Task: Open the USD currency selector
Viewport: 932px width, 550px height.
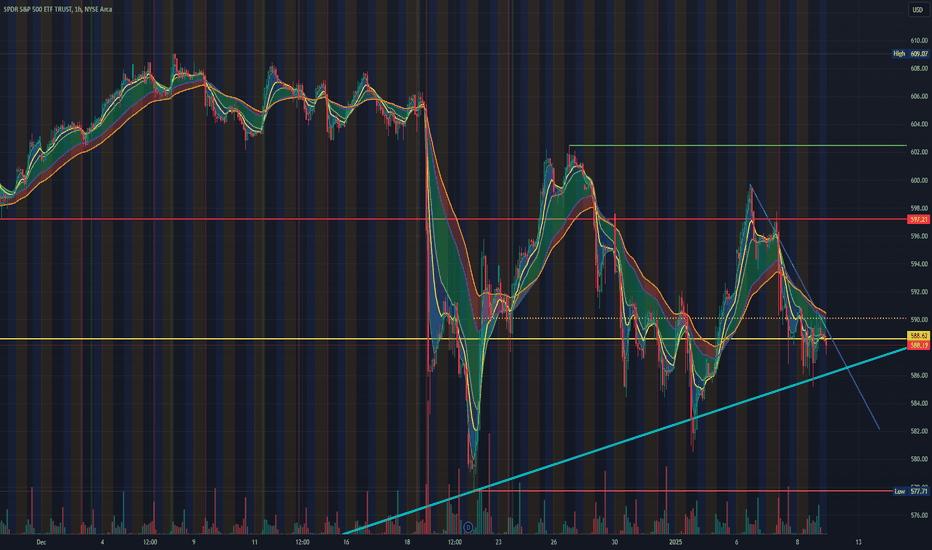Action: coord(918,10)
